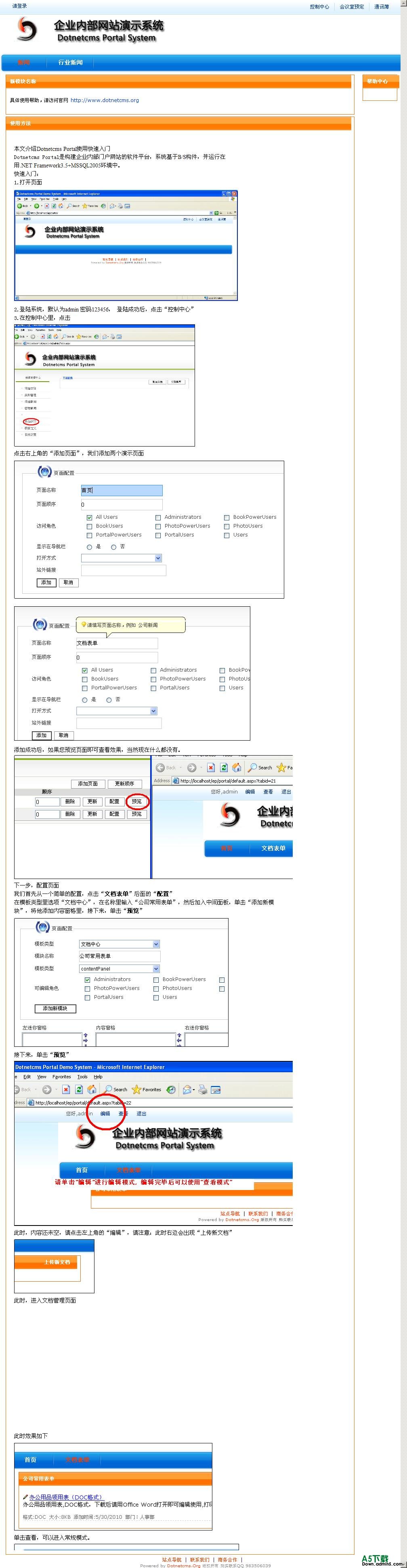Click the Favorites star icon in IE toolbar
407x1568 pixels.
[136, 1090]
